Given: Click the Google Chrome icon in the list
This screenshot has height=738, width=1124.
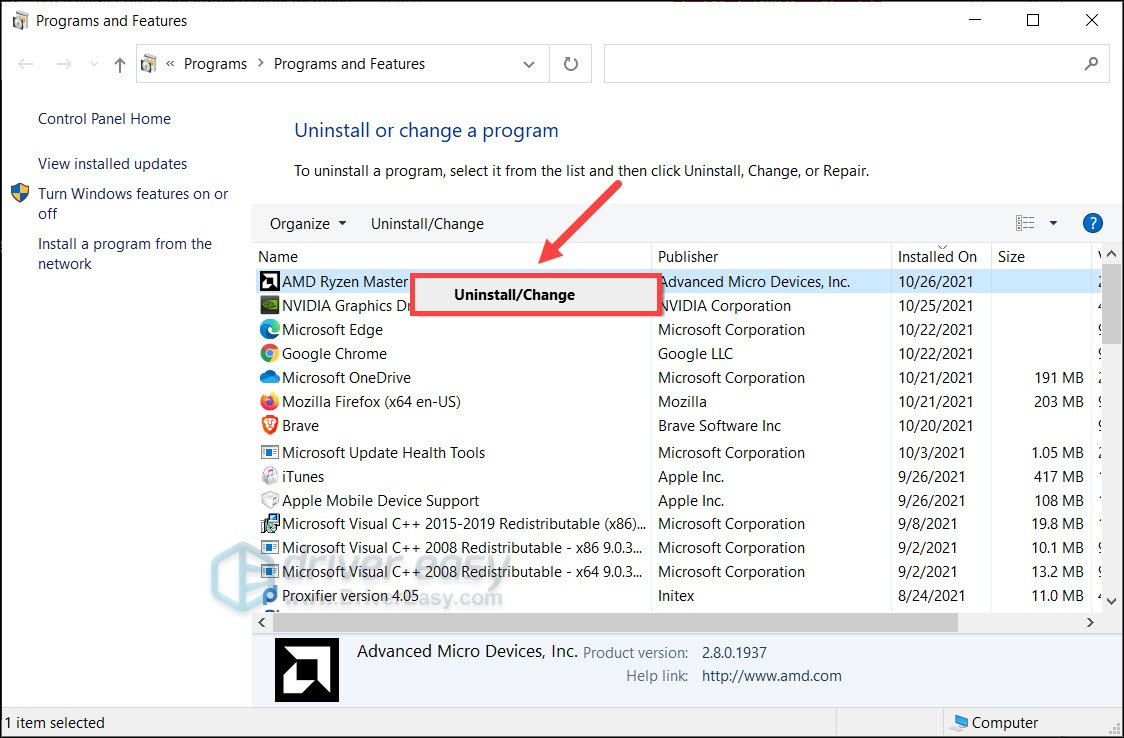Looking at the screenshot, I should 269,354.
